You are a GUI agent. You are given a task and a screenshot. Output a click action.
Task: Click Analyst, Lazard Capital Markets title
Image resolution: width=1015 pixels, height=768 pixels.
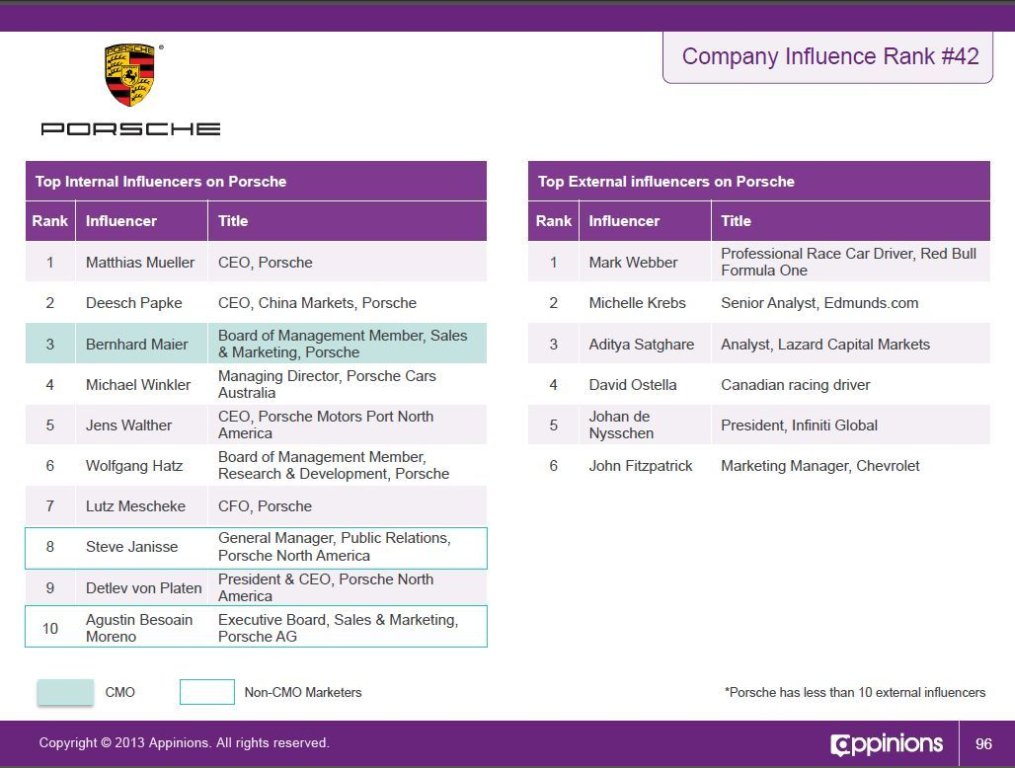[x=851, y=344]
